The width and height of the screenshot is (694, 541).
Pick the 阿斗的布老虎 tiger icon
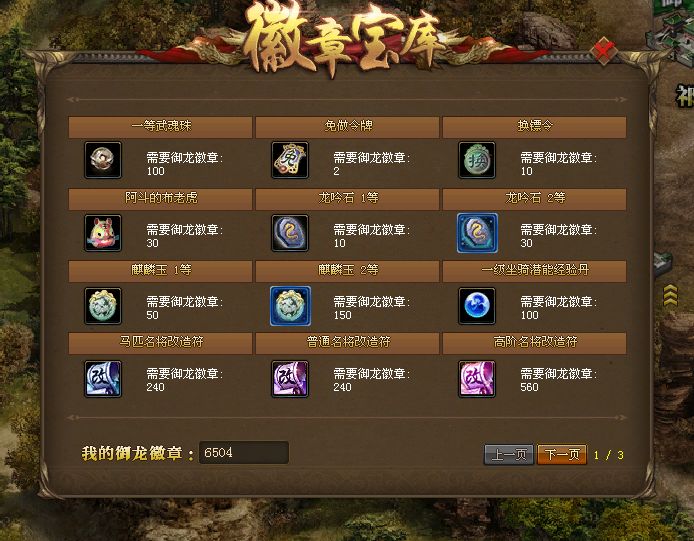coord(103,233)
